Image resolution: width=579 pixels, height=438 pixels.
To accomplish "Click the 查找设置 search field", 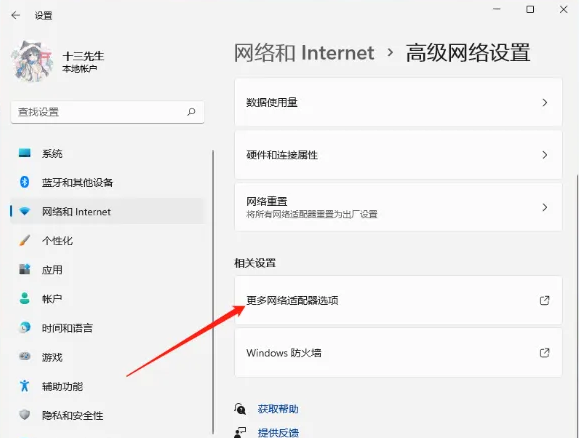I will (107, 112).
